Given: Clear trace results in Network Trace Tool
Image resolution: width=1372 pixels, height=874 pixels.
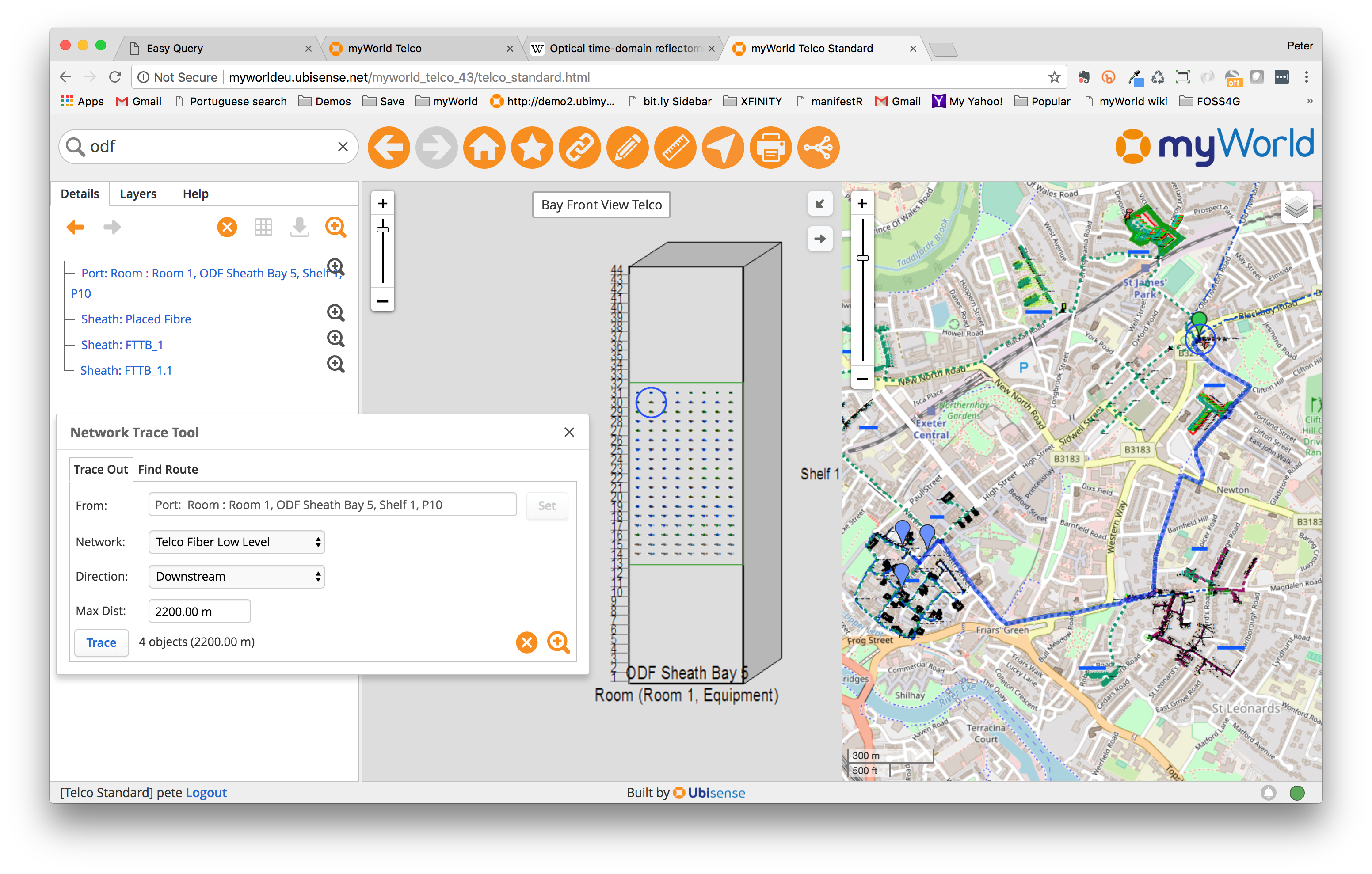Looking at the screenshot, I should (526, 642).
